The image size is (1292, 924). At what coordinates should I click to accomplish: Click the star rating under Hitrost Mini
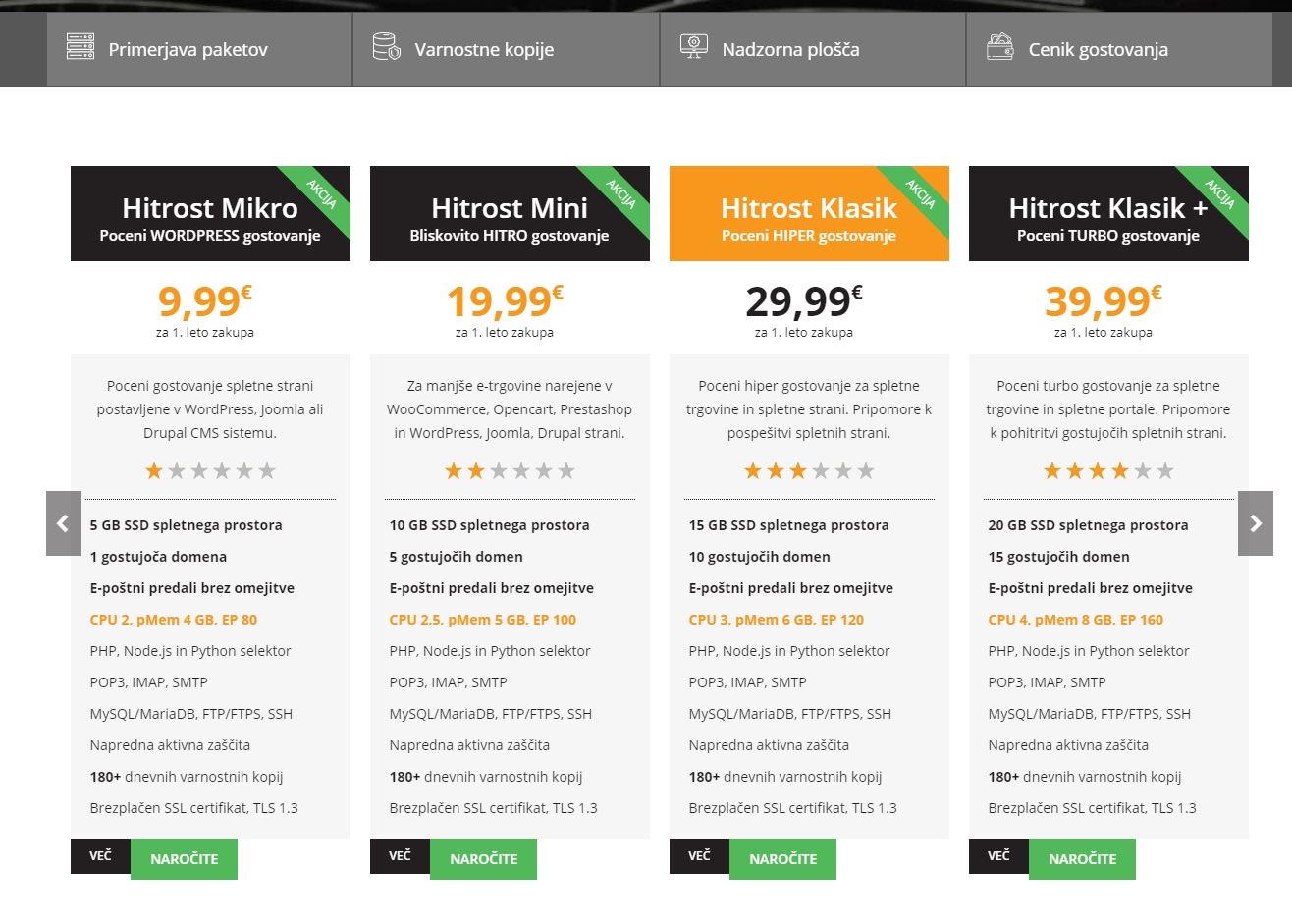click(x=510, y=471)
